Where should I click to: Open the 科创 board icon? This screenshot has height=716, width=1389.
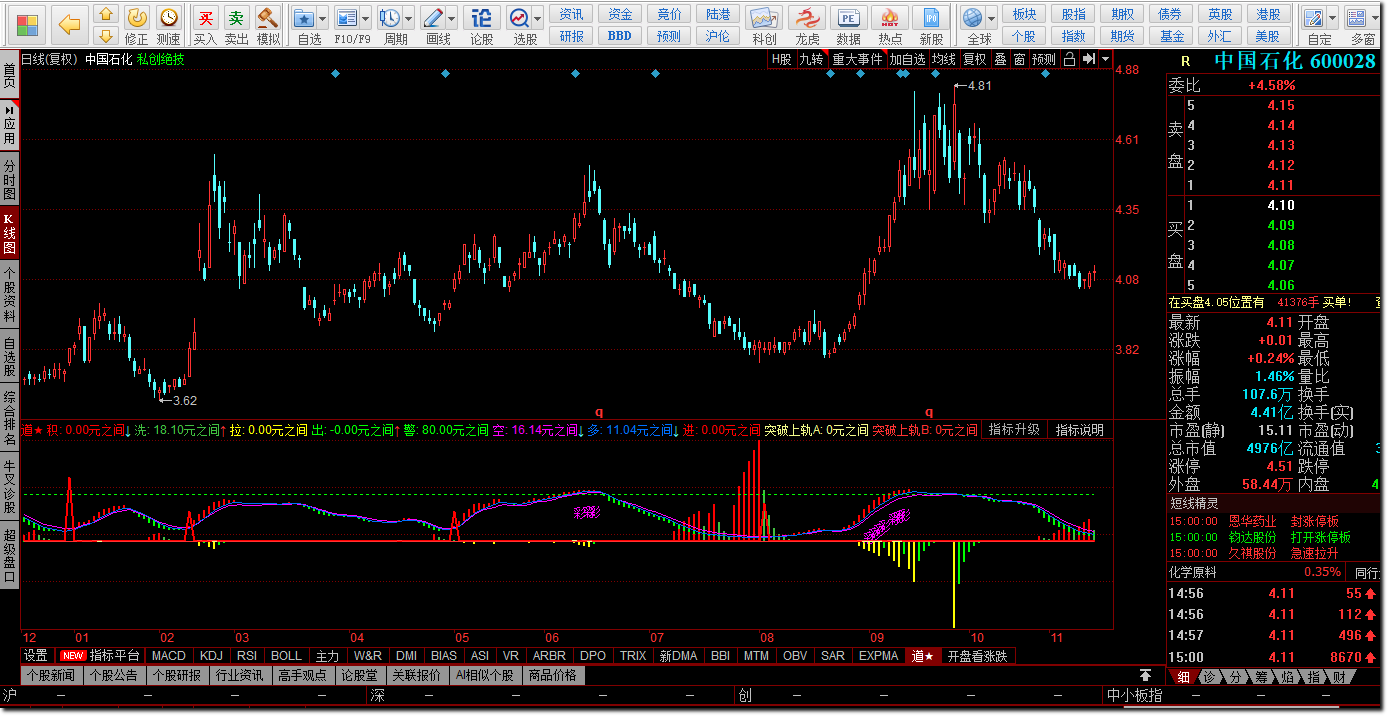tap(764, 17)
